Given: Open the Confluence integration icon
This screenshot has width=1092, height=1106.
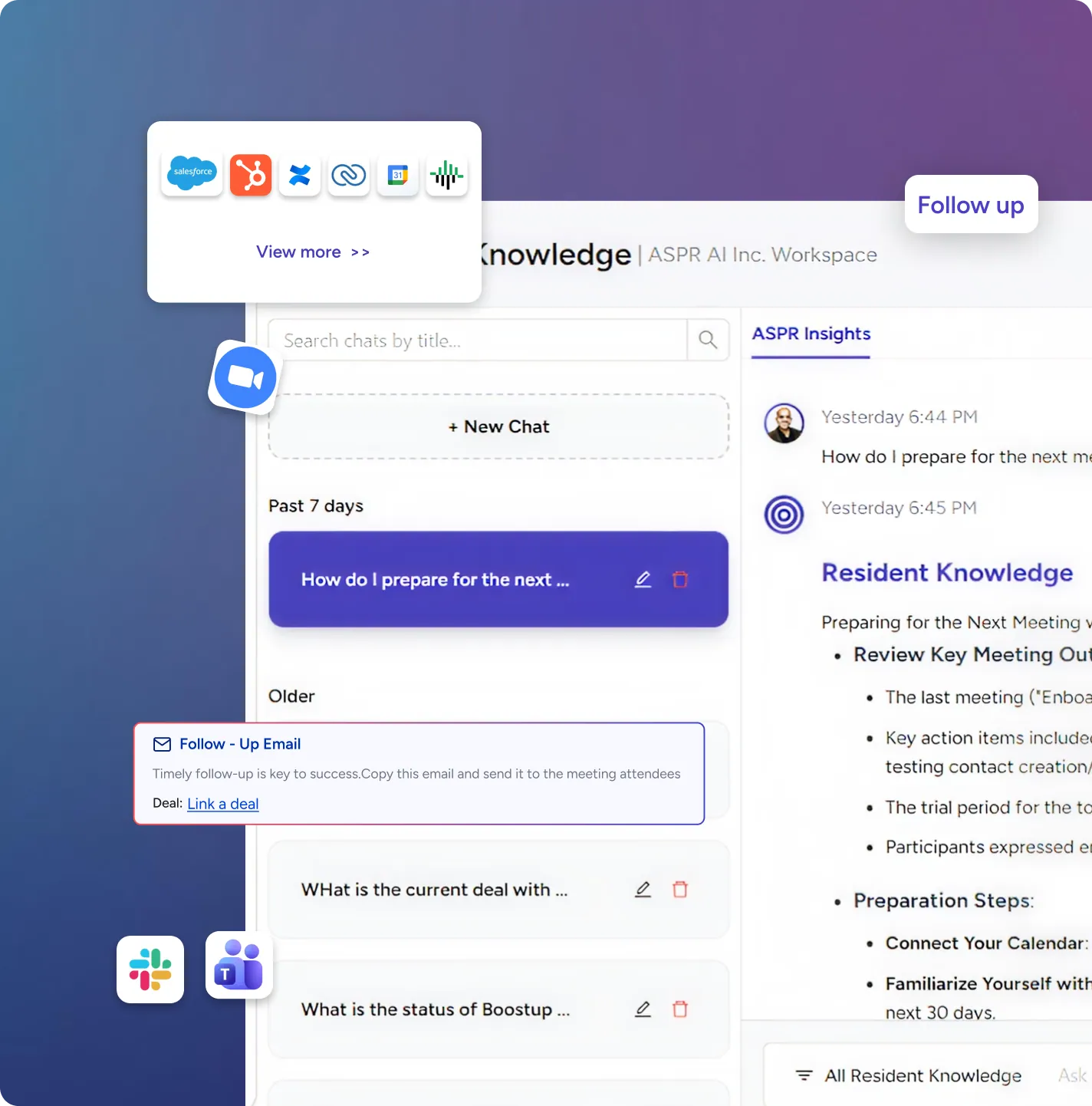Looking at the screenshot, I should tap(300, 175).
